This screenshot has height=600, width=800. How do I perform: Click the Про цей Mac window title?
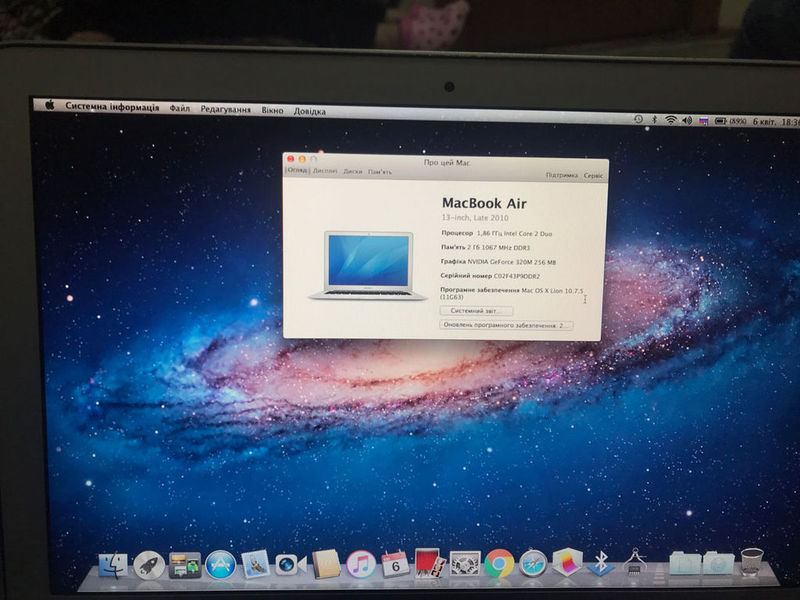tap(447, 163)
